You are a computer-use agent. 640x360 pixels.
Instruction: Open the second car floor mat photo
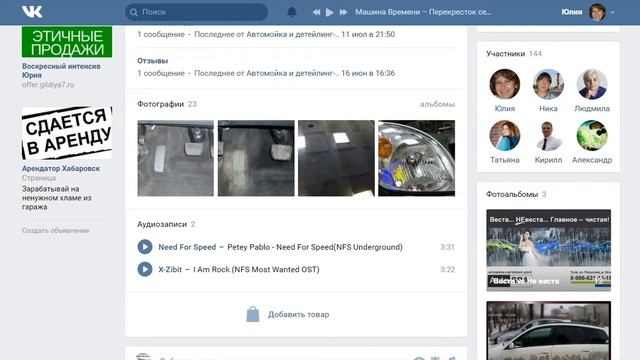coord(256,158)
